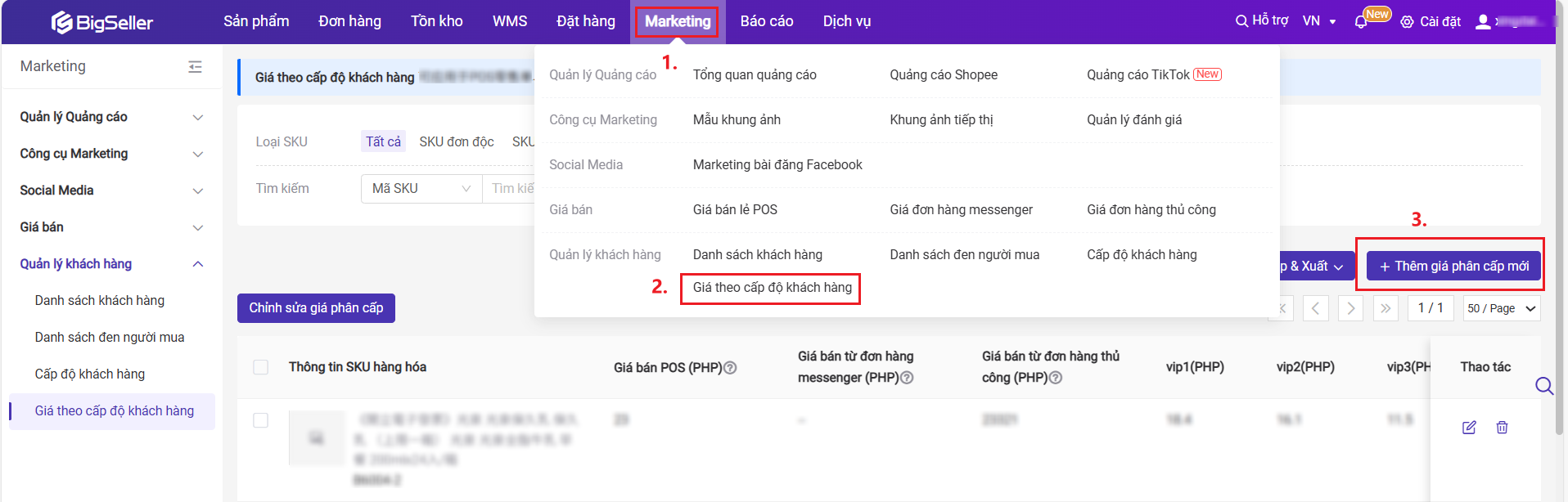Check the first product row checkbox
Image resolution: width=1568 pixels, height=502 pixels.
[261, 420]
